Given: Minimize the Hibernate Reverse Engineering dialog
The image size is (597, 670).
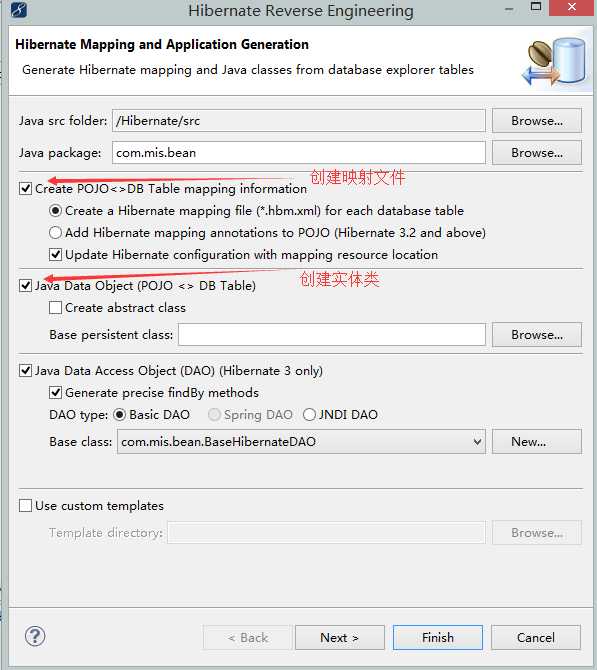Looking at the screenshot, I should tap(509, 9).
